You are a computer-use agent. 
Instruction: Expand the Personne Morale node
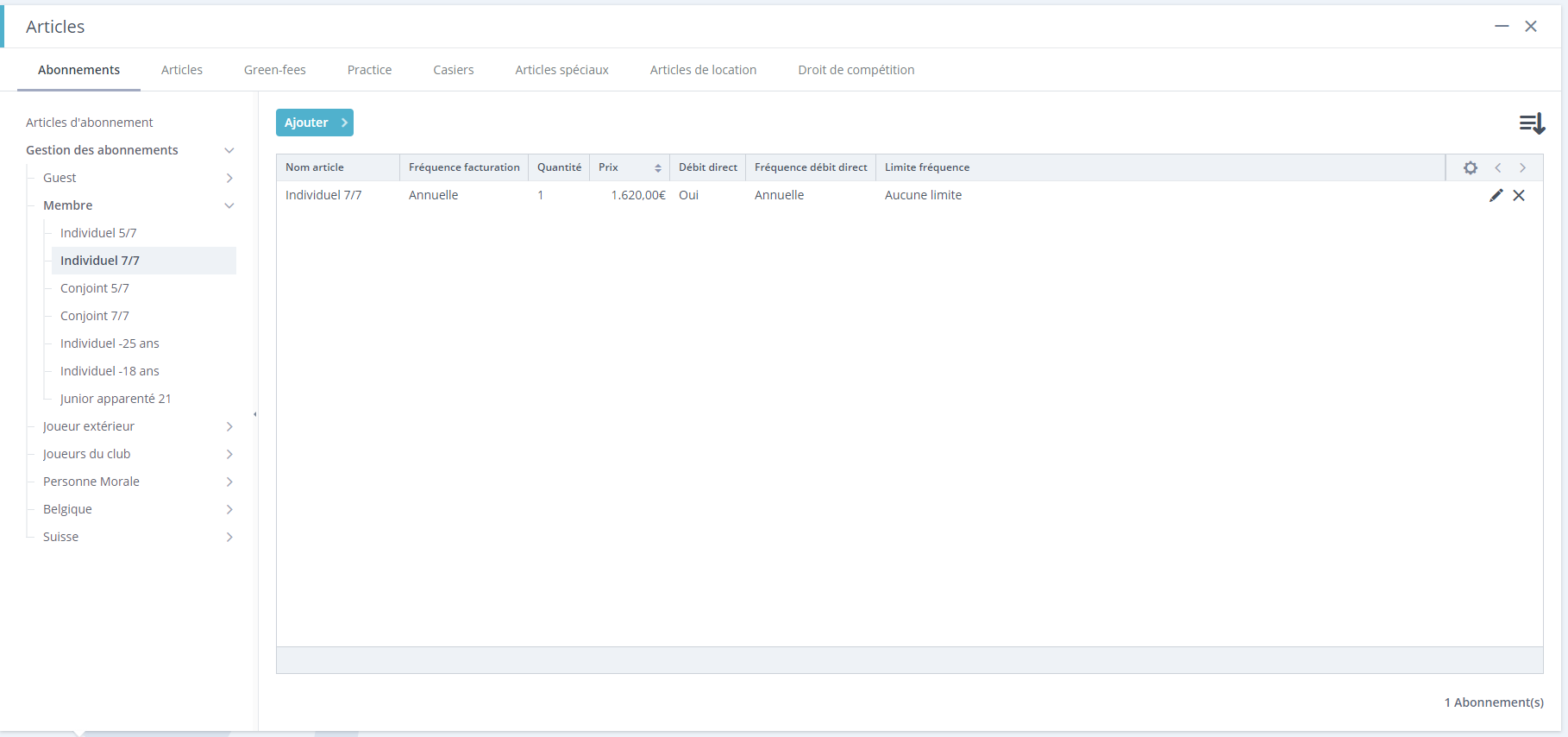coord(229,482)
